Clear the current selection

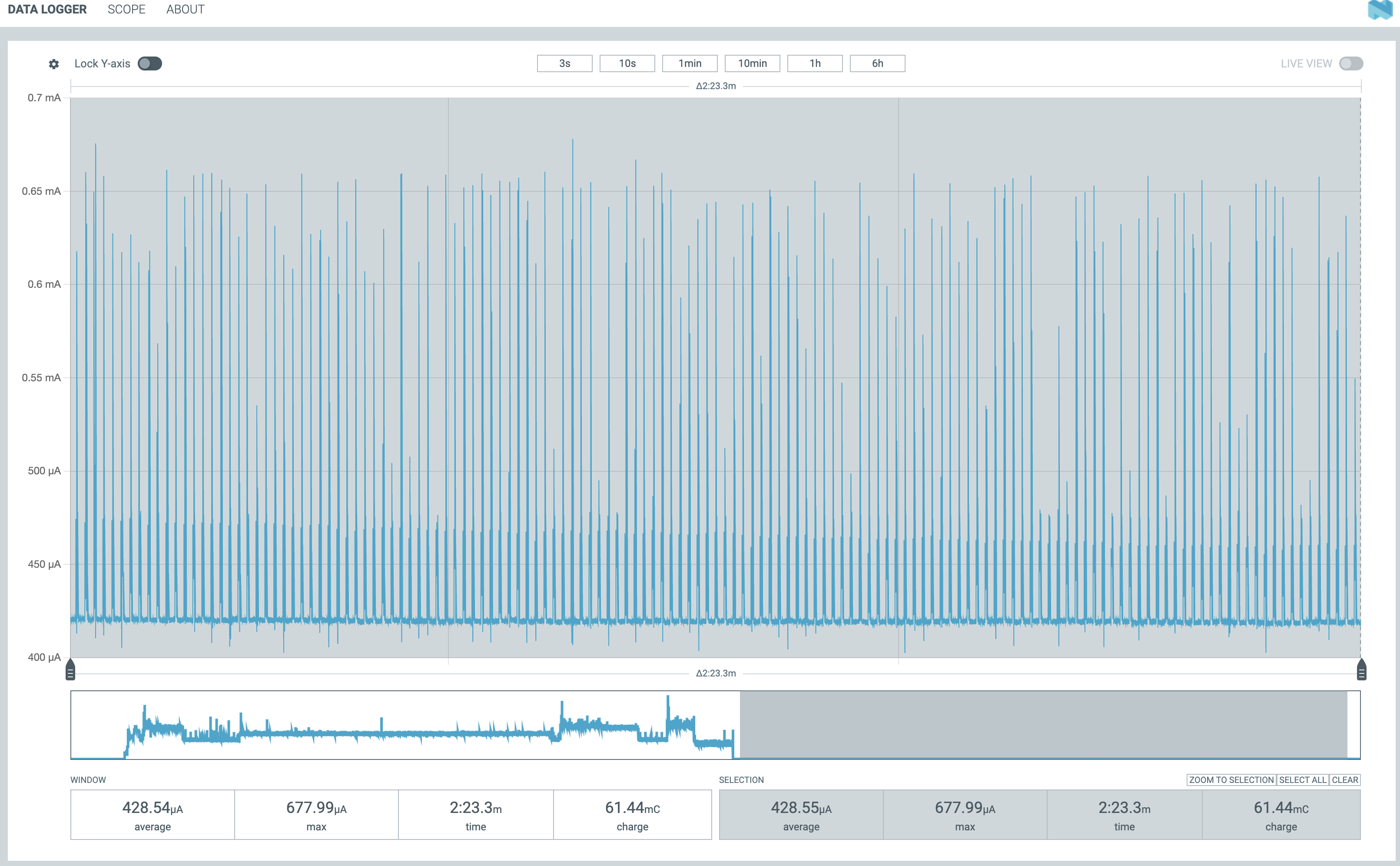[x=1344, y=780]
